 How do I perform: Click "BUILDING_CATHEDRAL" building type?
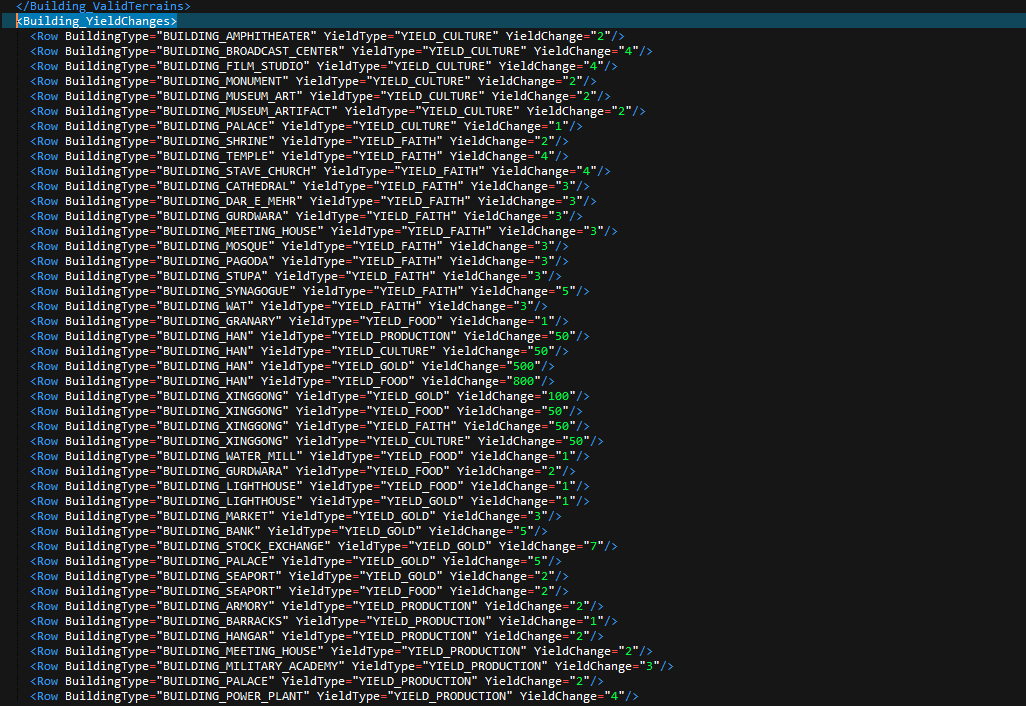pos(226,186)
